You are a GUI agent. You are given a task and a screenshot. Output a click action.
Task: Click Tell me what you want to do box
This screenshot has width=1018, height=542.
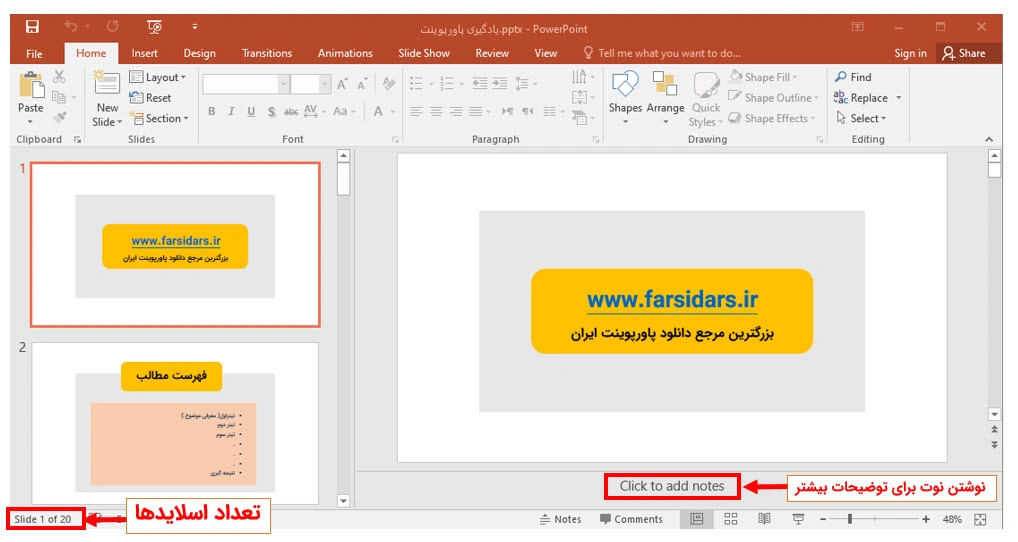(662, 53)
